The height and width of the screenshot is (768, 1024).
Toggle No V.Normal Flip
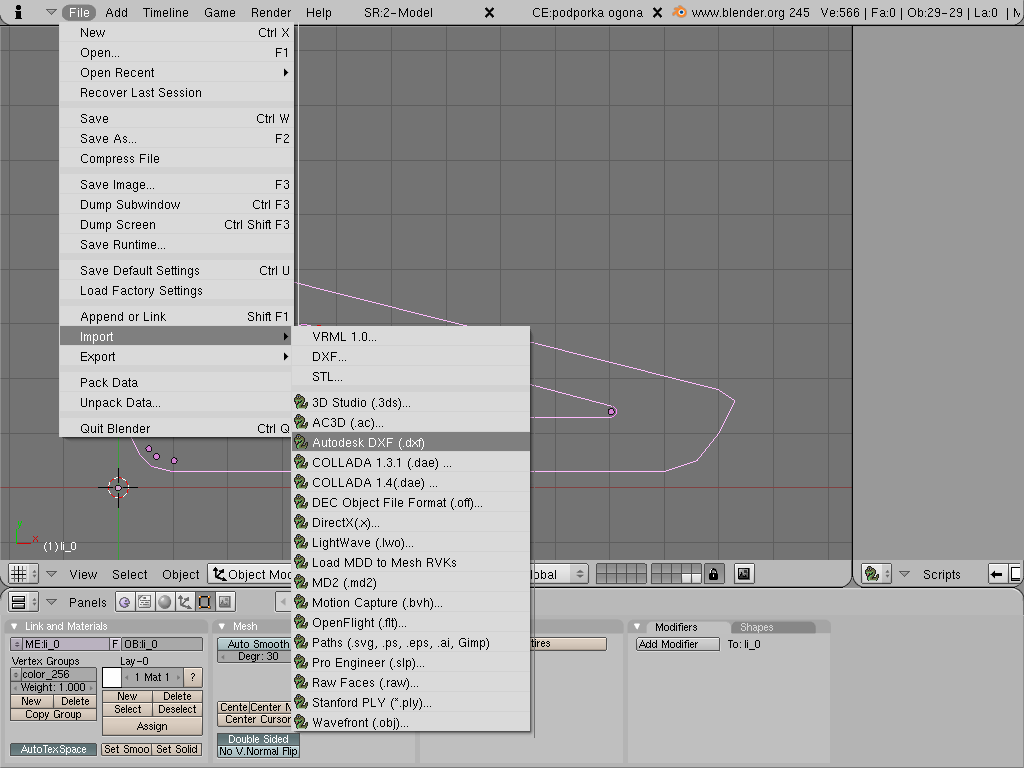pyautogui.click(x=258, y=752)
